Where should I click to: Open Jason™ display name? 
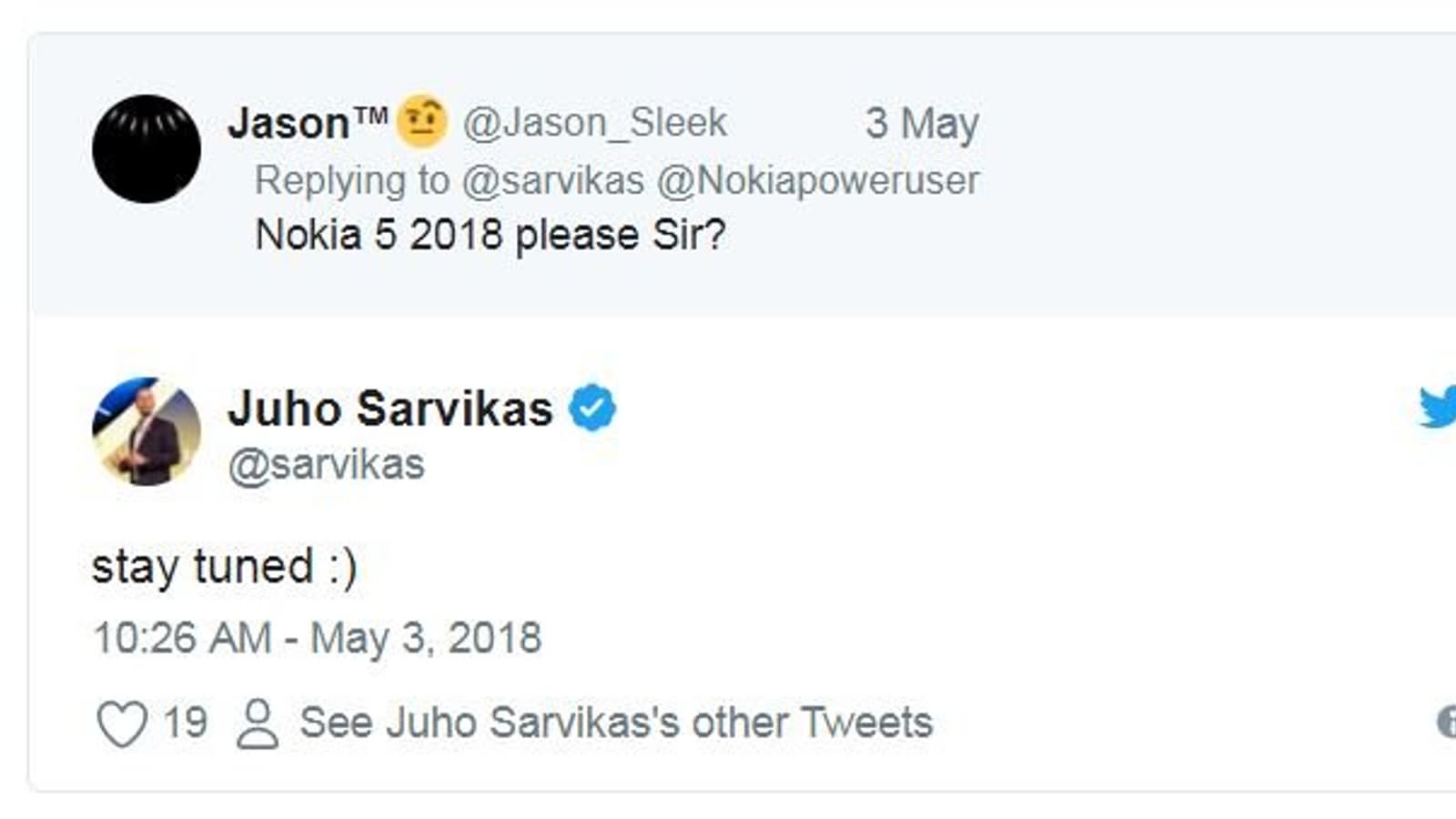coord(308,123)
